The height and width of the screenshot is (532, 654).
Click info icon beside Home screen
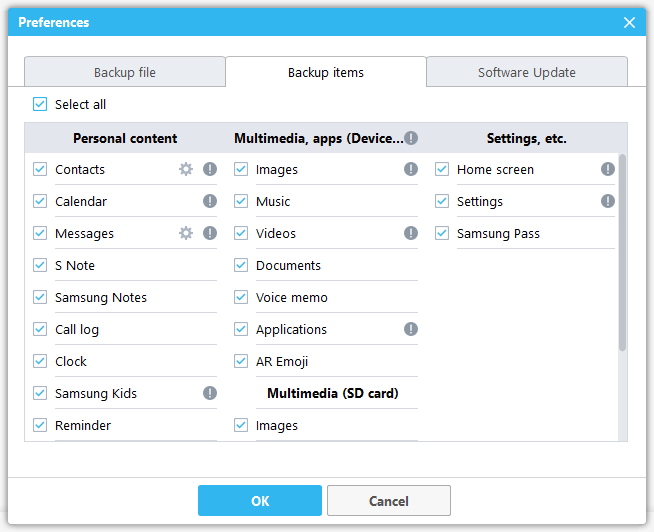[607, 170]
